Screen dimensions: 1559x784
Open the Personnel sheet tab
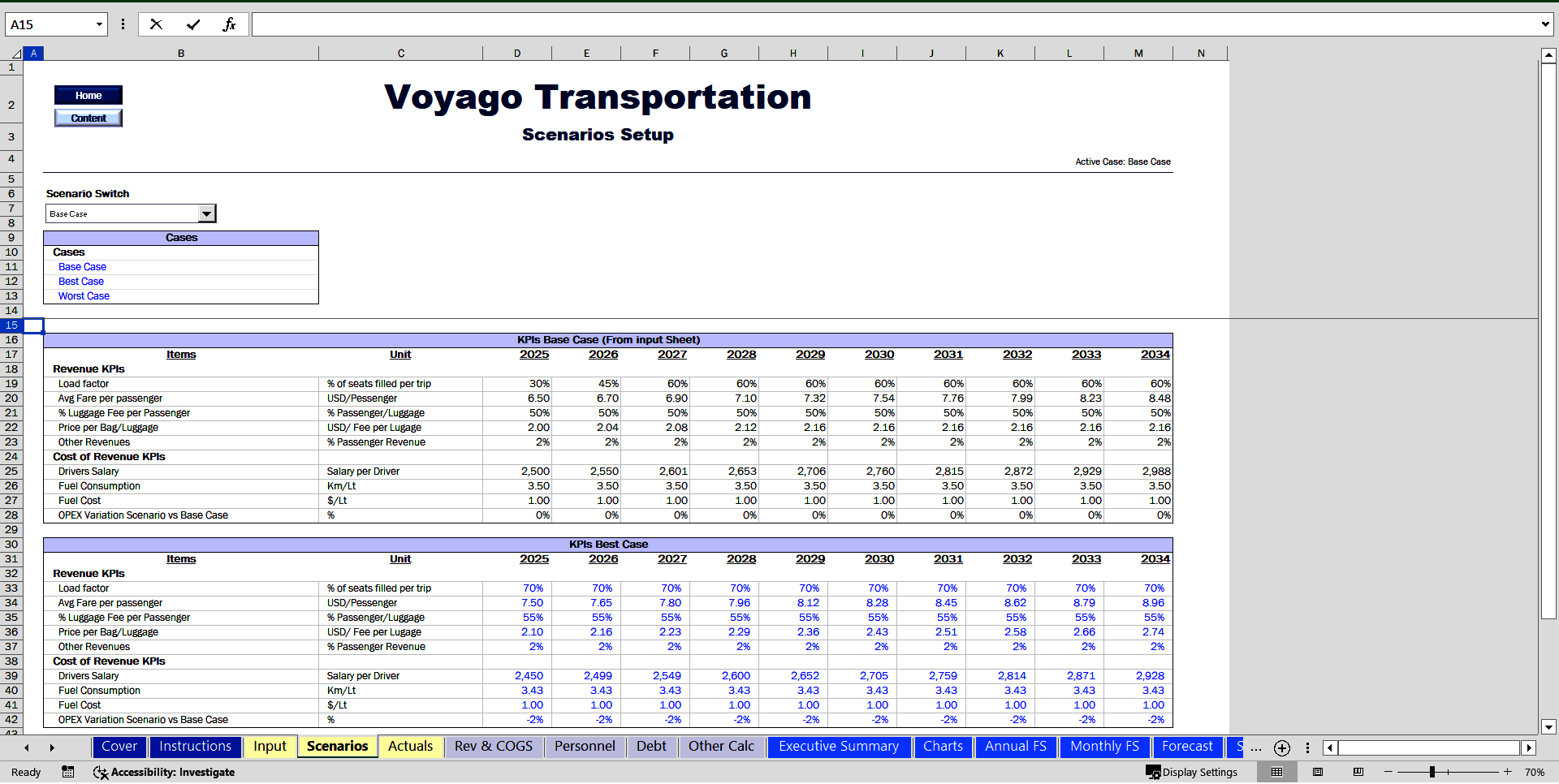(x=585, y=747)
